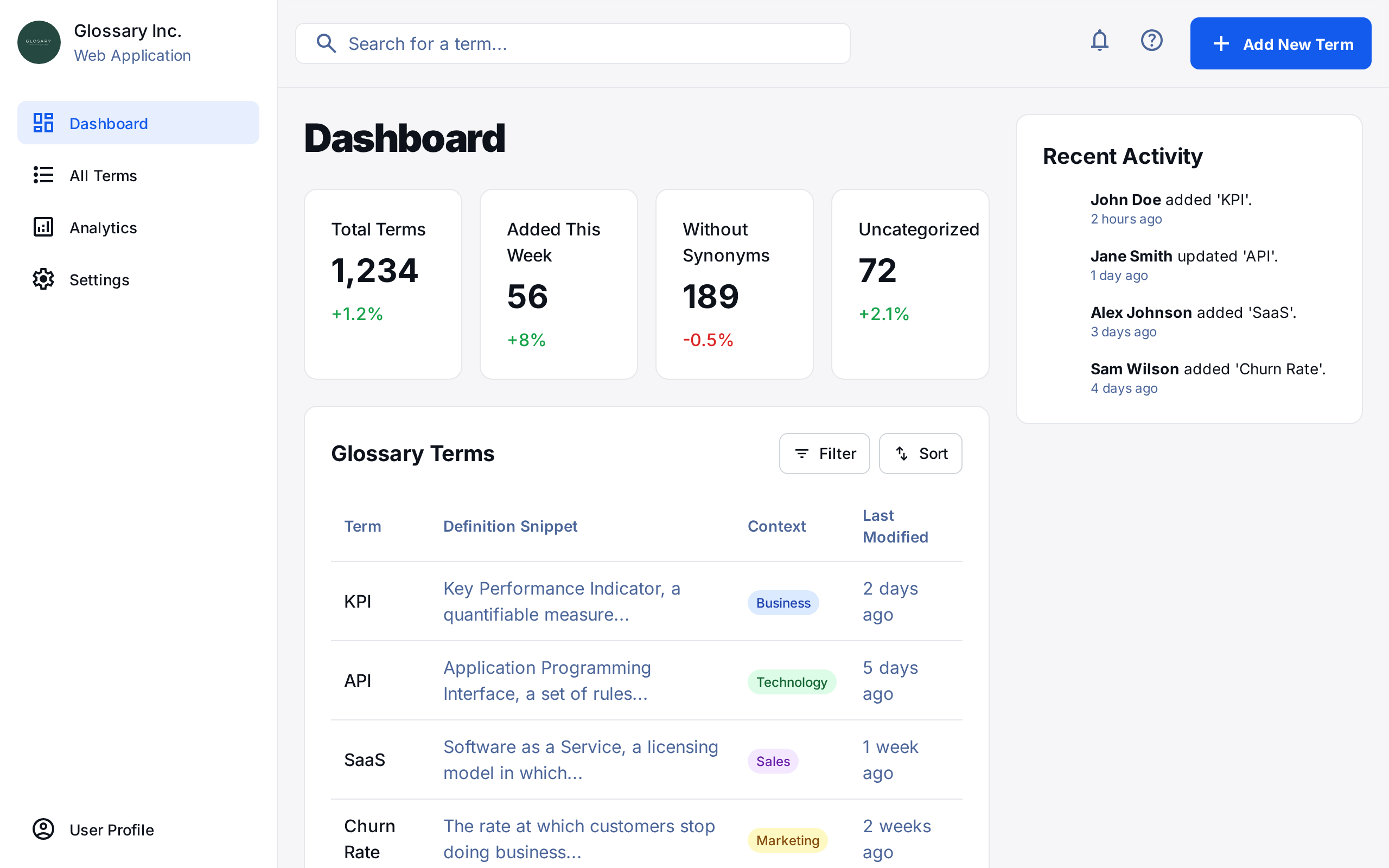Go to All Terms page
1389x868 pixels.
tap(103, 176)
